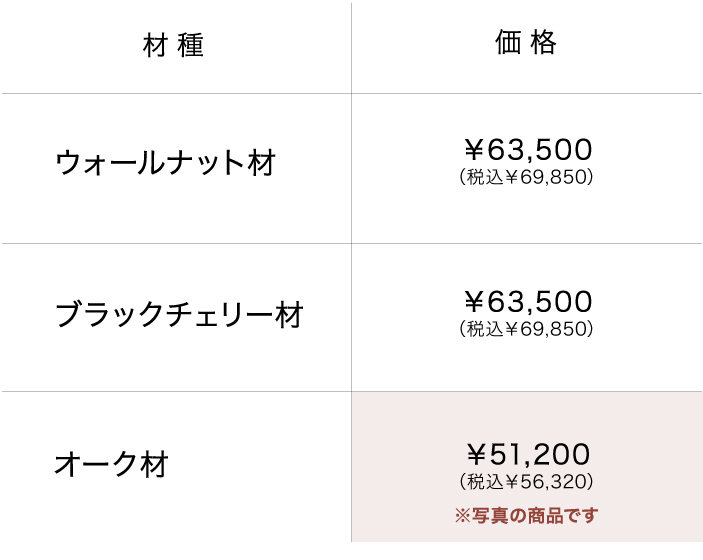The image size is (703, 560).
Task: Click the ※写真の商品です note
Action: point(526,516)
